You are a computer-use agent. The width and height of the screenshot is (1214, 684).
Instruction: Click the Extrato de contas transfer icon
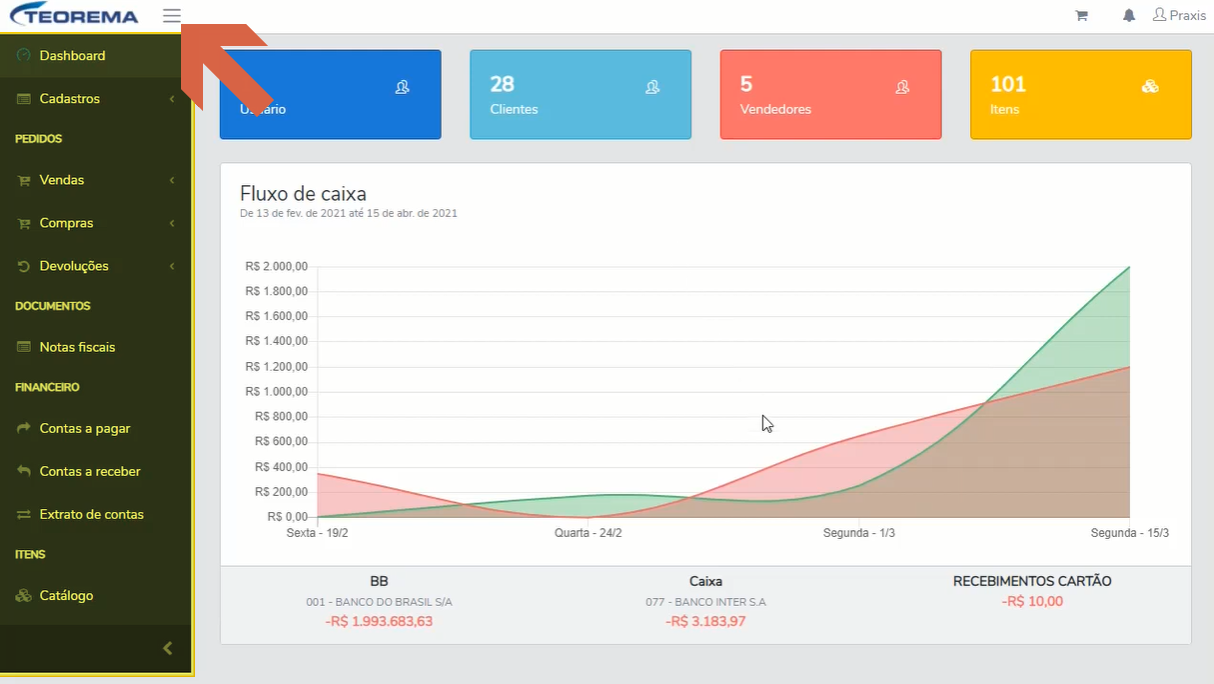24,514
